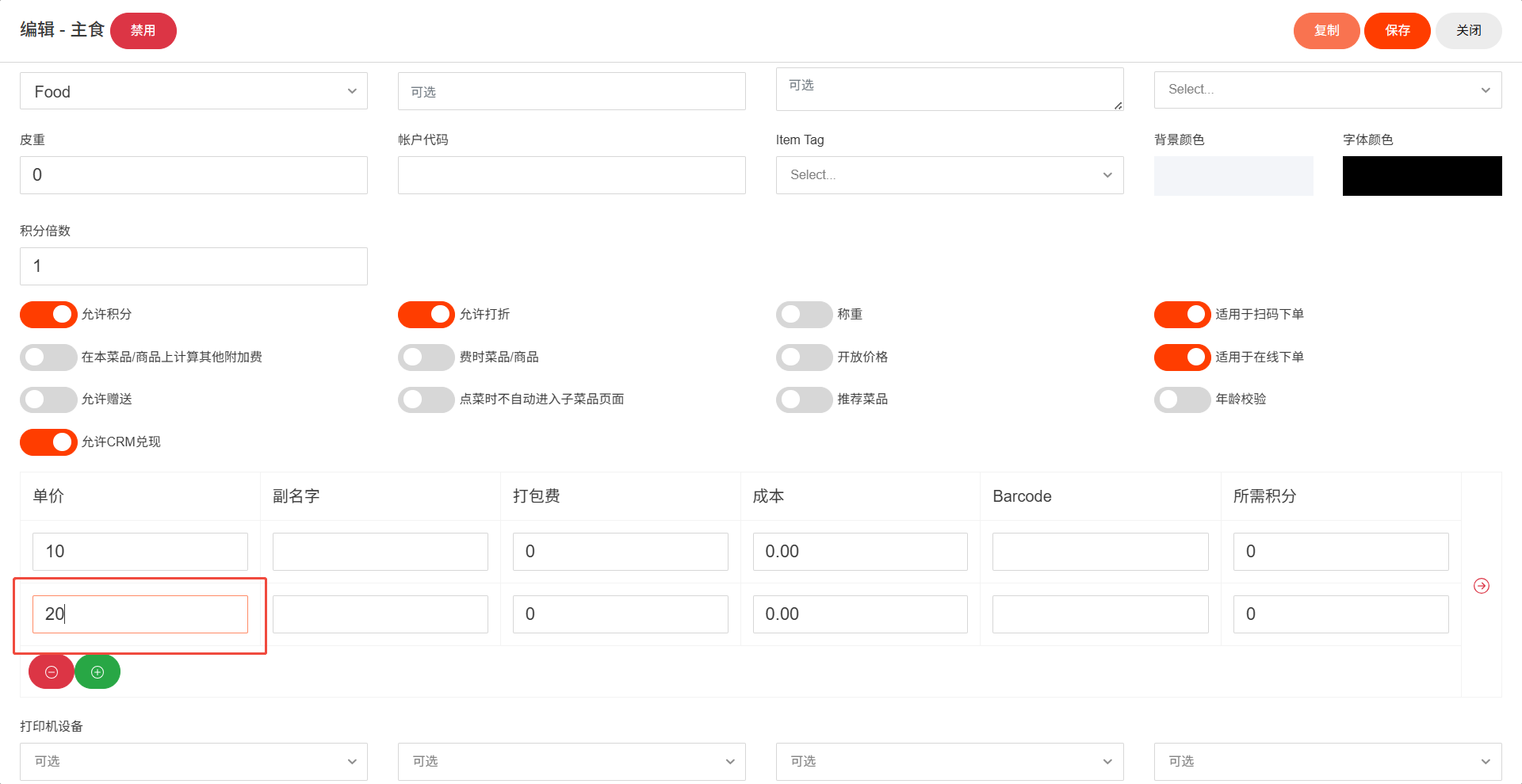Click the 禁用 button
The height and width of the screenshot is (784, 1522).
(x=143, y=31)
